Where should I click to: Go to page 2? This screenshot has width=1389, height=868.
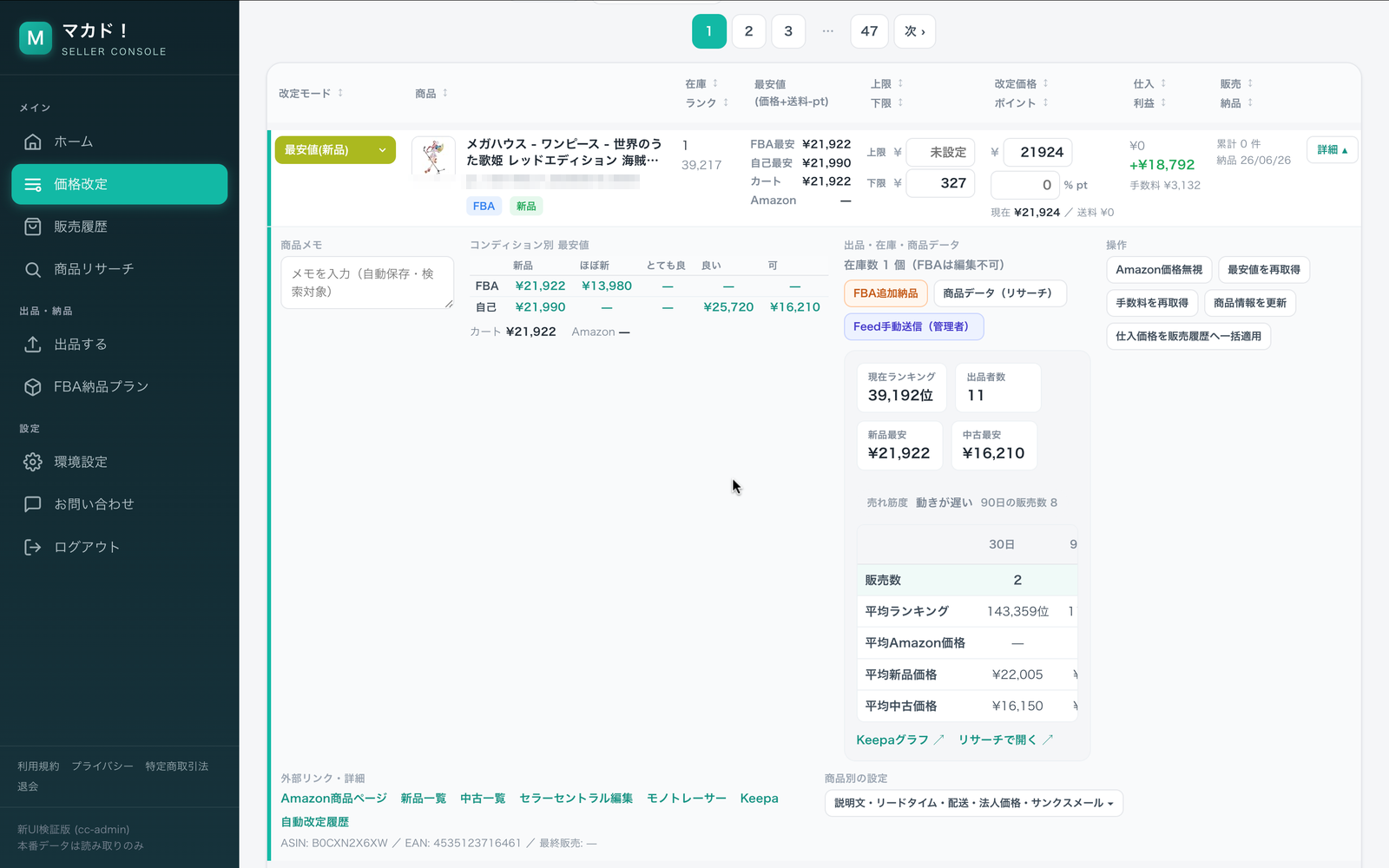tap(748, 31)
